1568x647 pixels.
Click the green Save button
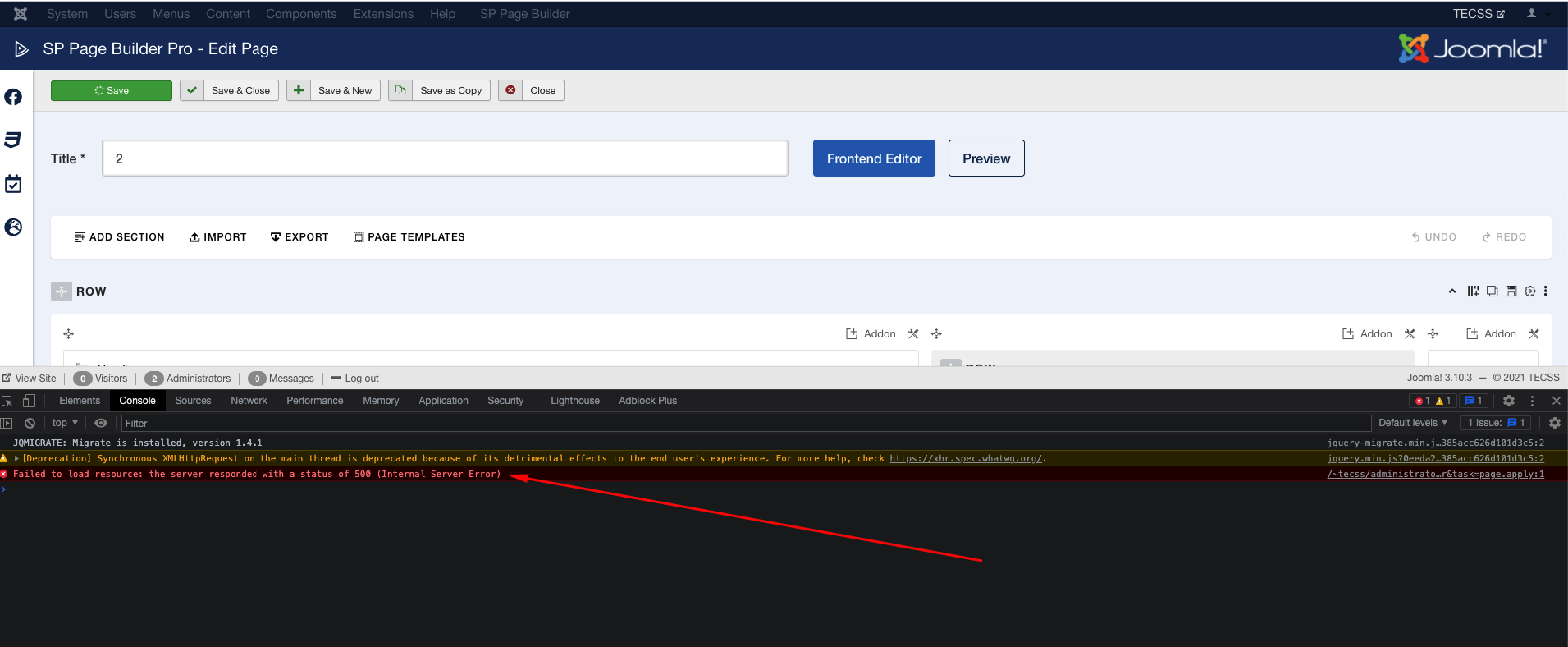click(112, 90)
